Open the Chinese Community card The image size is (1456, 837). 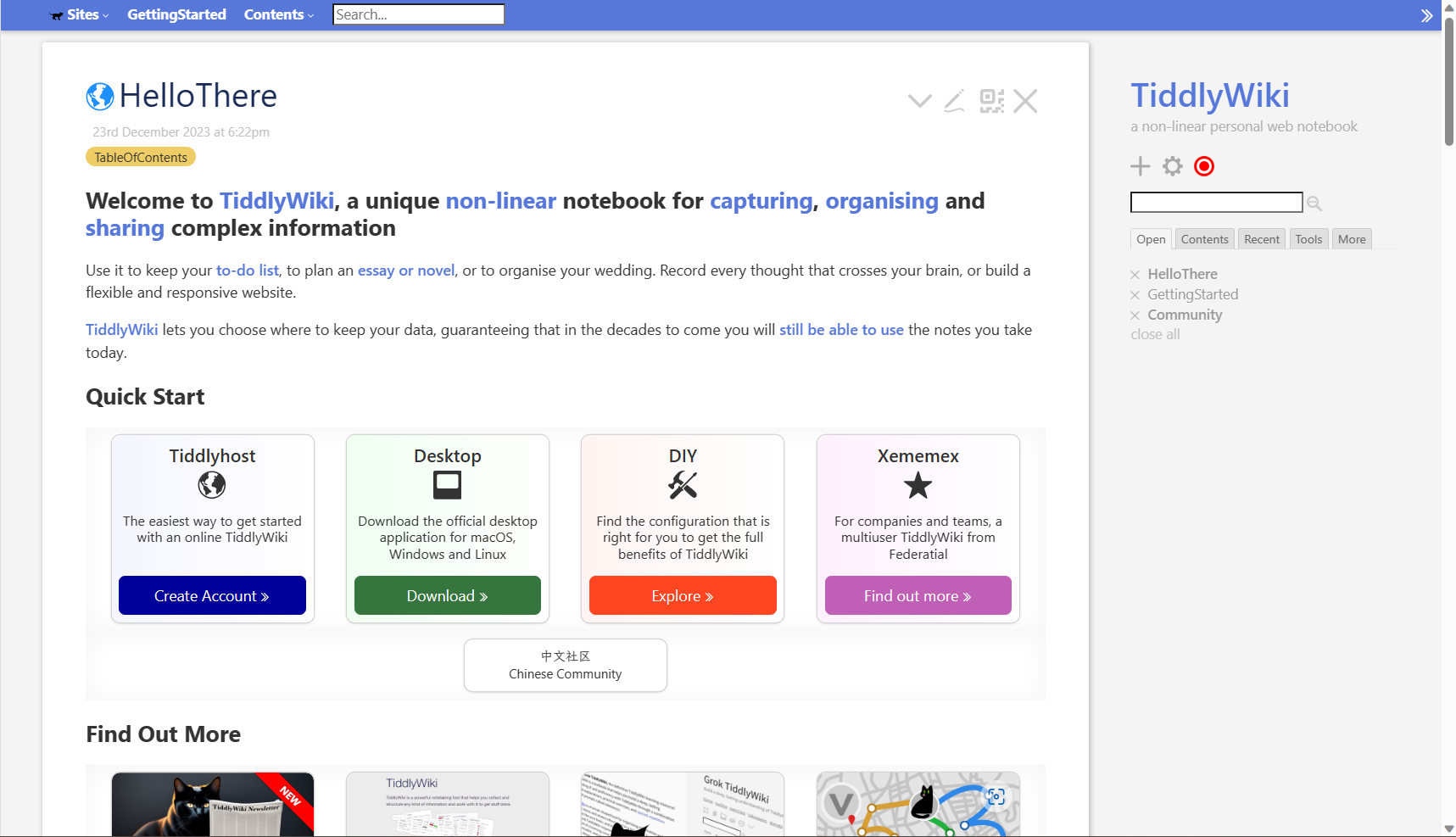click(566, 665)
